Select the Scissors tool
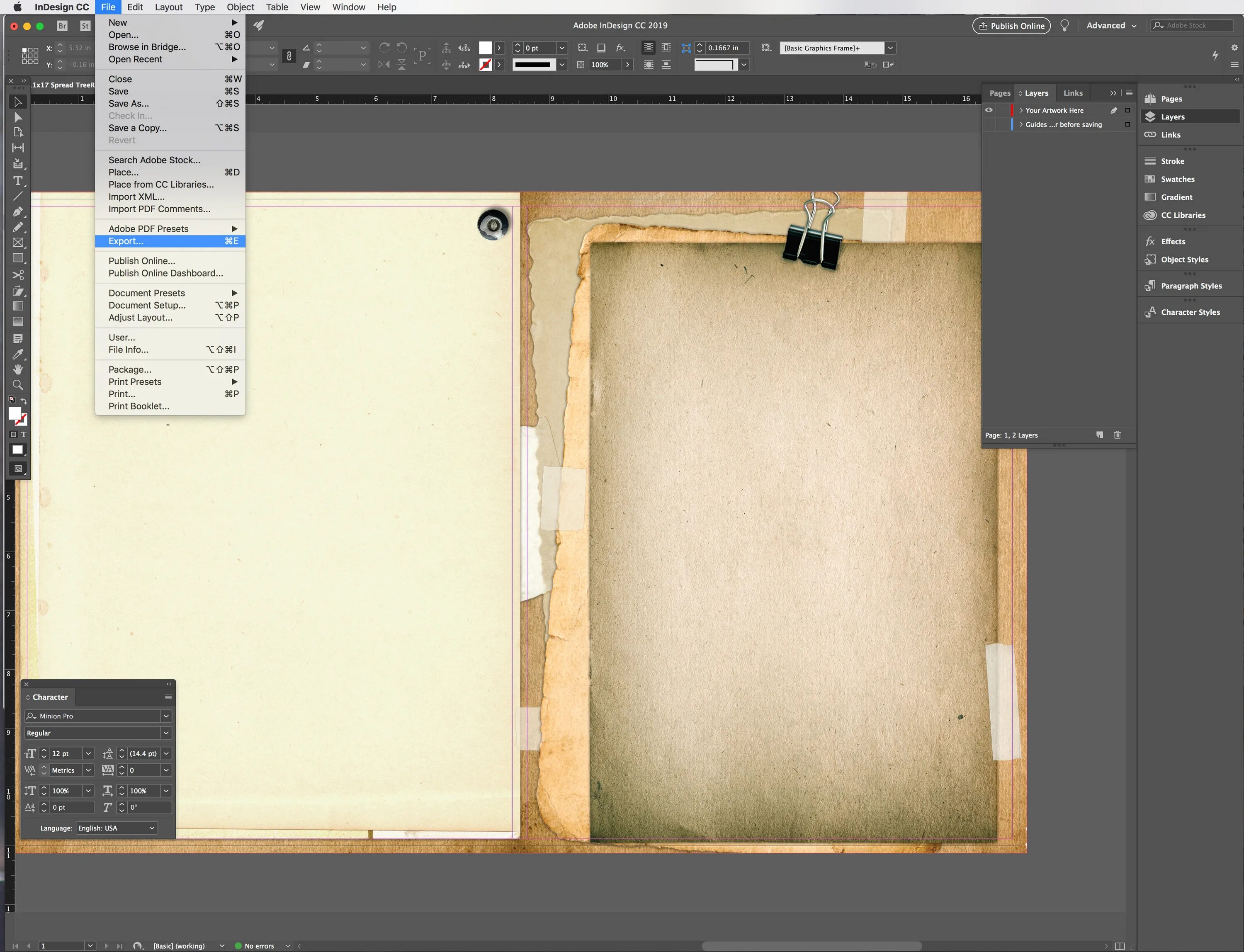The height and width of the screenshot is (952, 1244). [x=17, y=275]
